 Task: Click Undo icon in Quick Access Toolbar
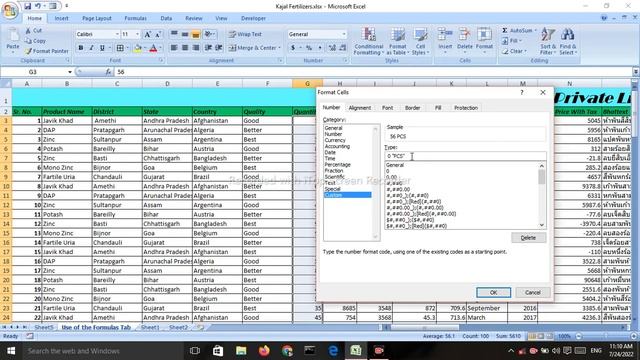coord(38,6)
